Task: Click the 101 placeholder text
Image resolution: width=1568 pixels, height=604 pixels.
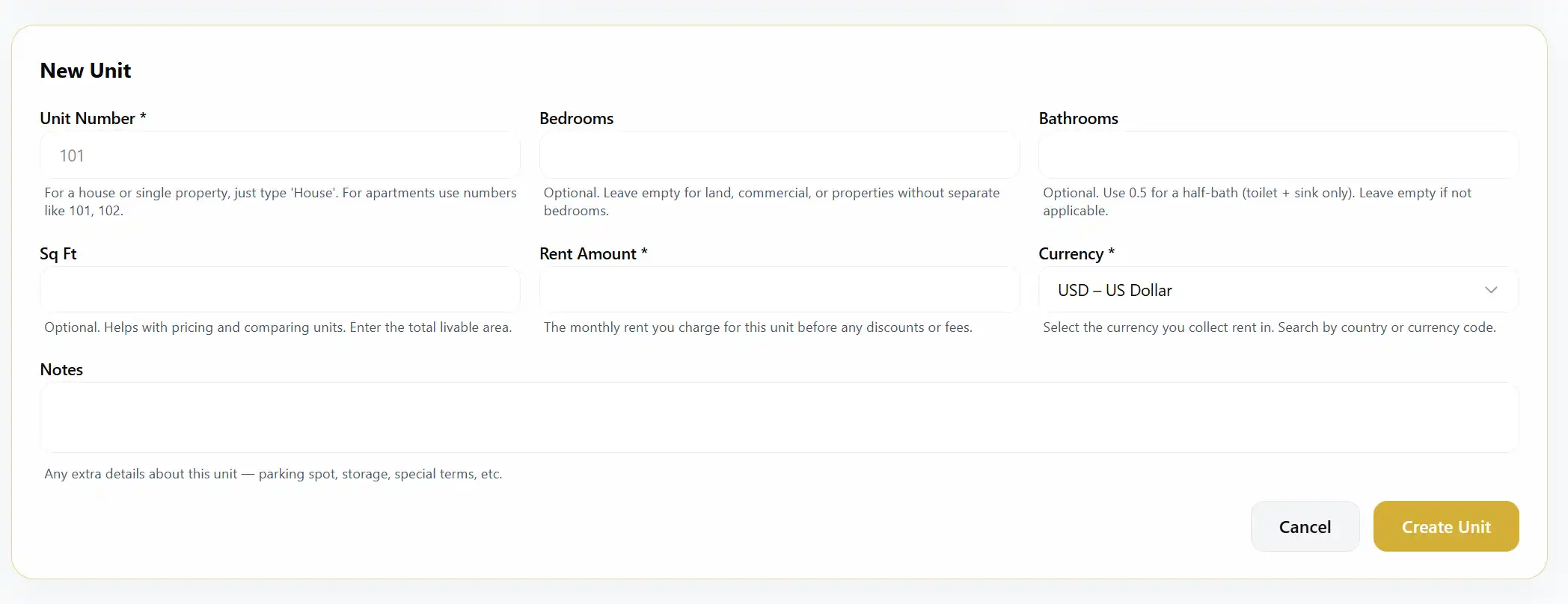Action: point(72,155)
